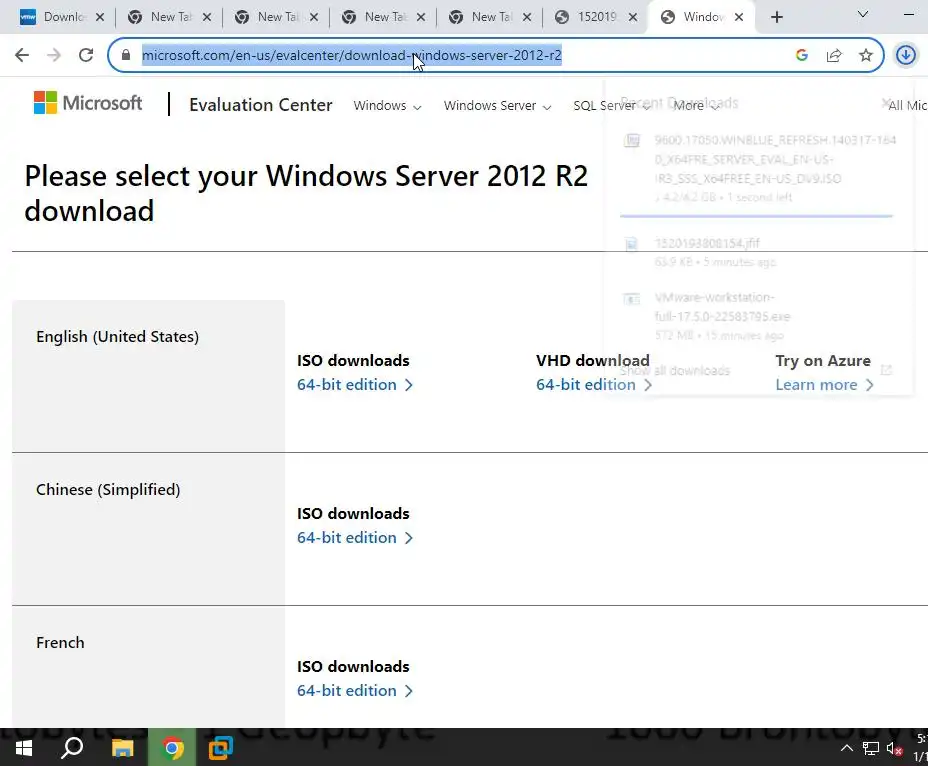Image resolution: width=928 pixels, height=766 pixels.
Task: Click the Chinese (Simplified) label
Action: pos(108,490)
